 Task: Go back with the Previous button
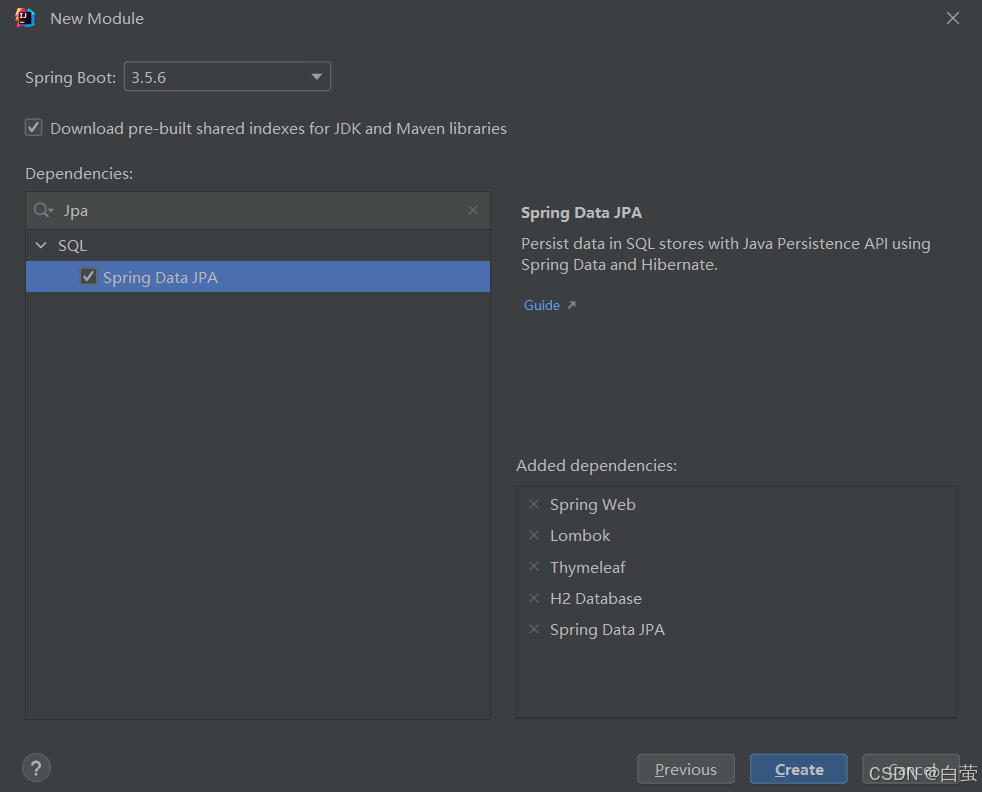coord(686,769)
